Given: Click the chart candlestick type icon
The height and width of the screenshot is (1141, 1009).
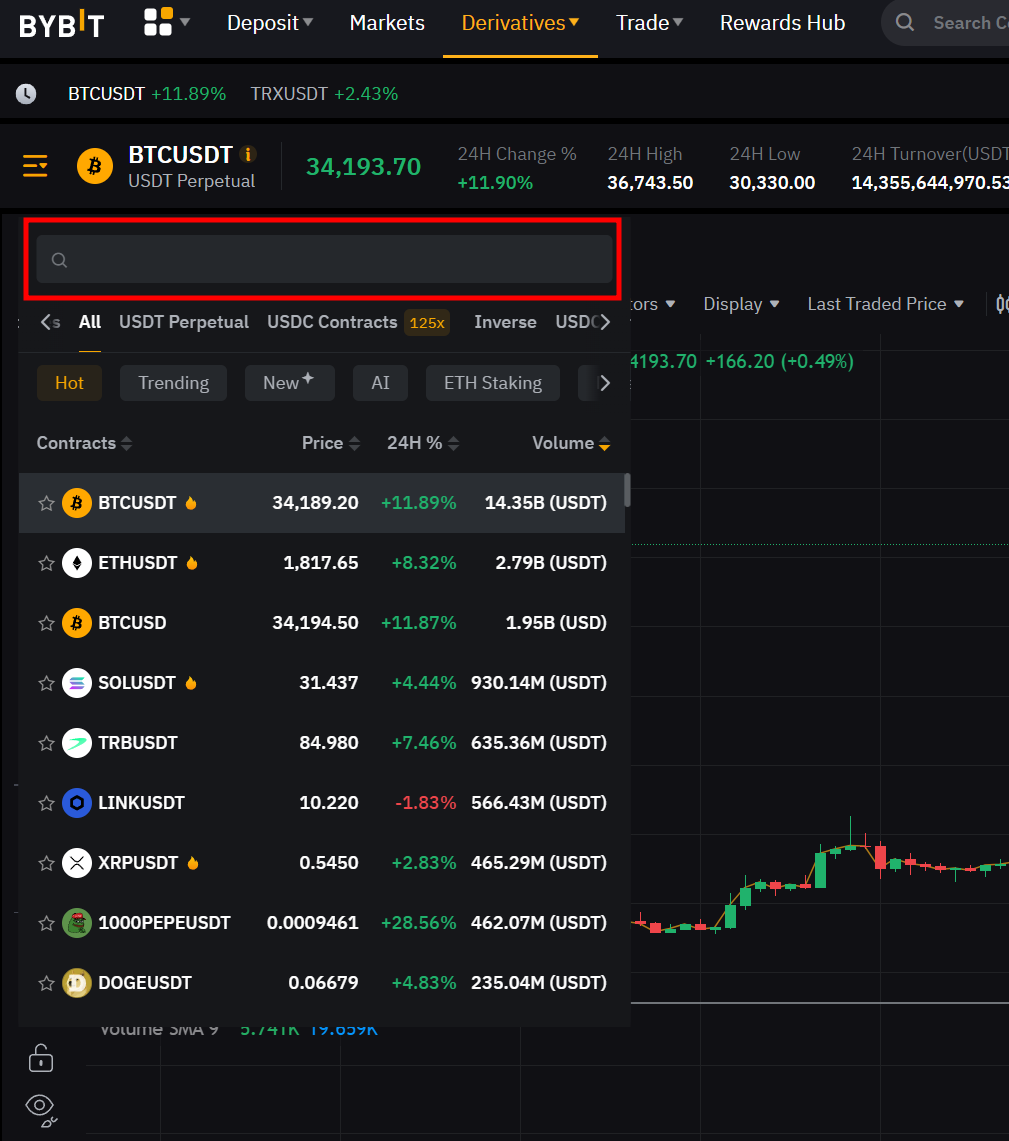Looking at the screenshot, I should pos(1002,303).
